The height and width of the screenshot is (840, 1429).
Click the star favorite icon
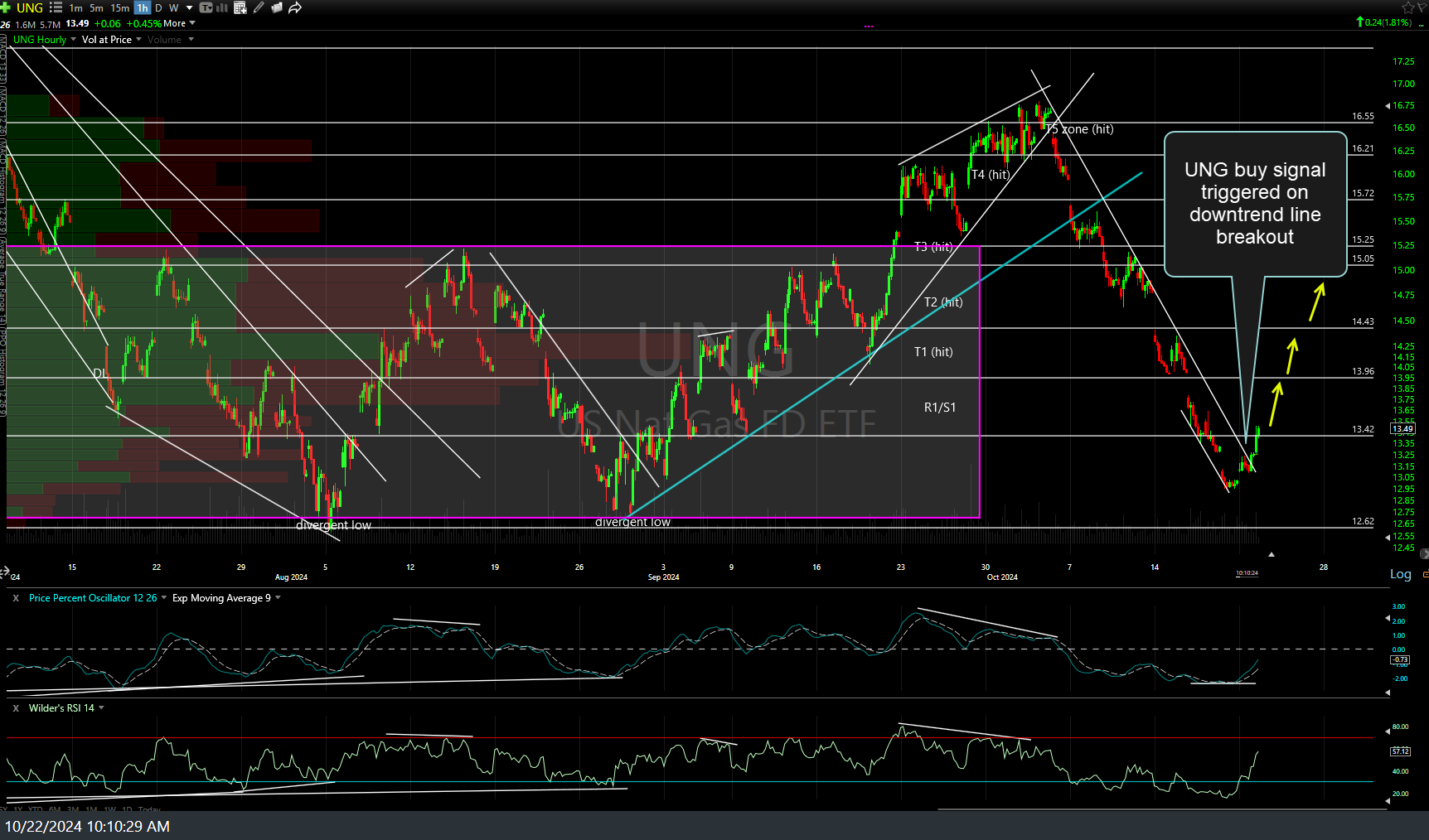point(1407,7)
